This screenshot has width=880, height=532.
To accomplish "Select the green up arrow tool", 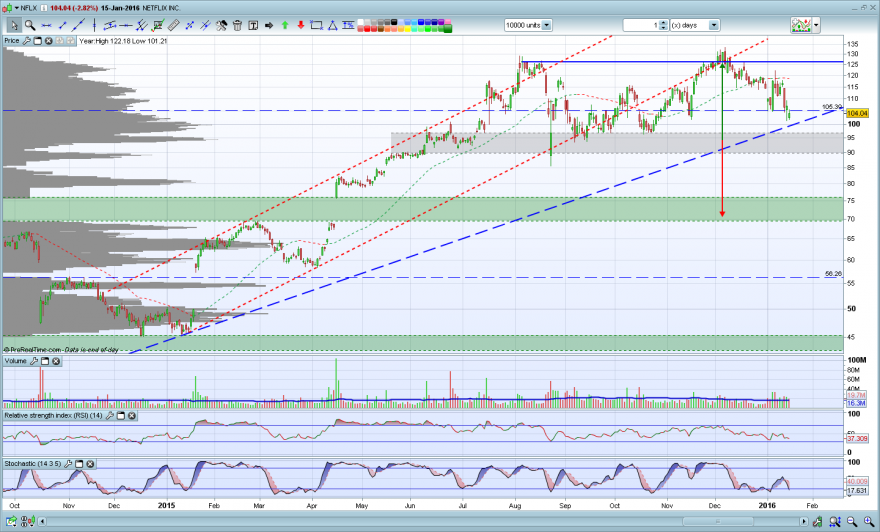I will coord(285,25).
